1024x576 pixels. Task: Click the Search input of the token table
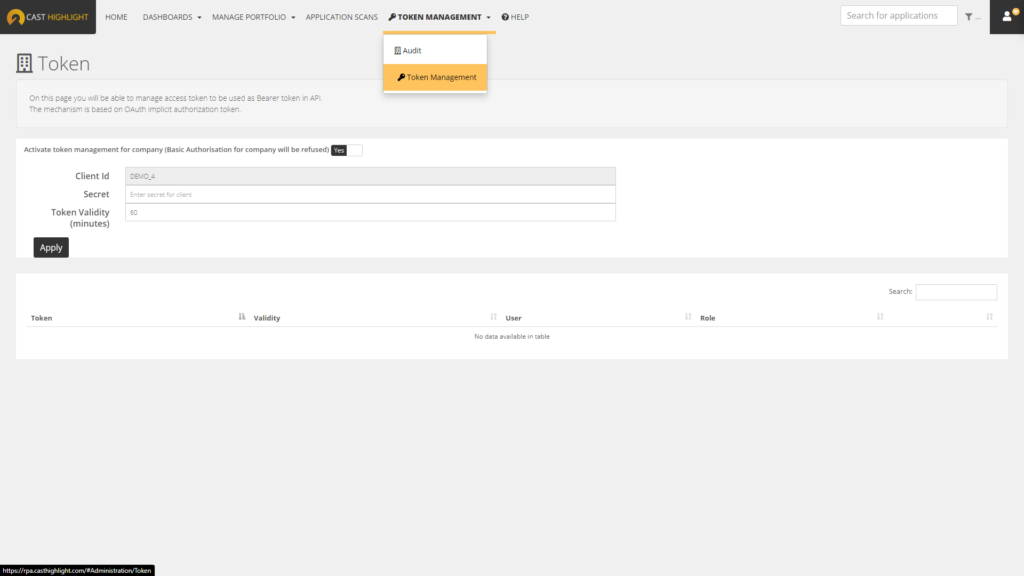coord(956,291)
